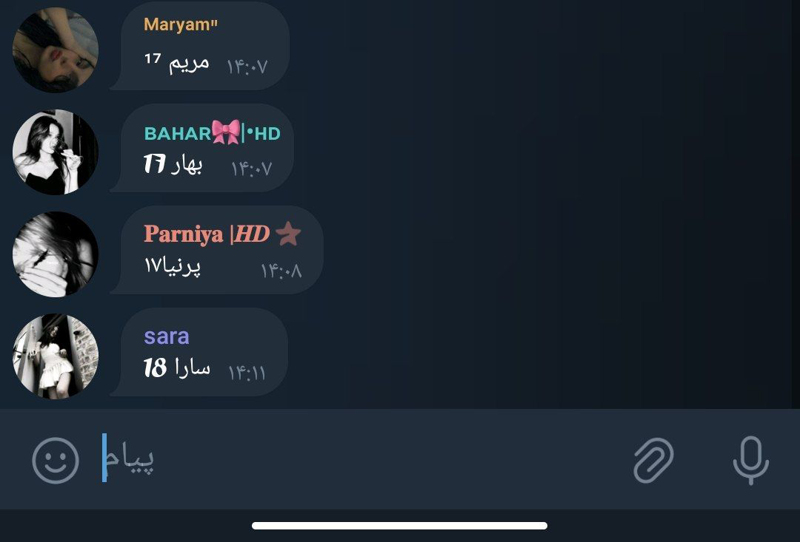Select the مریم 17 message bubble

[x=201, y=46]
